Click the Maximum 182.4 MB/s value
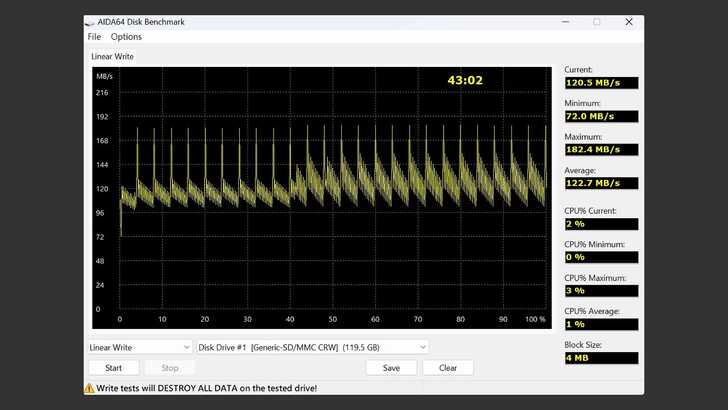The width and height of the screenshot is (728, 410). (600, 149)
